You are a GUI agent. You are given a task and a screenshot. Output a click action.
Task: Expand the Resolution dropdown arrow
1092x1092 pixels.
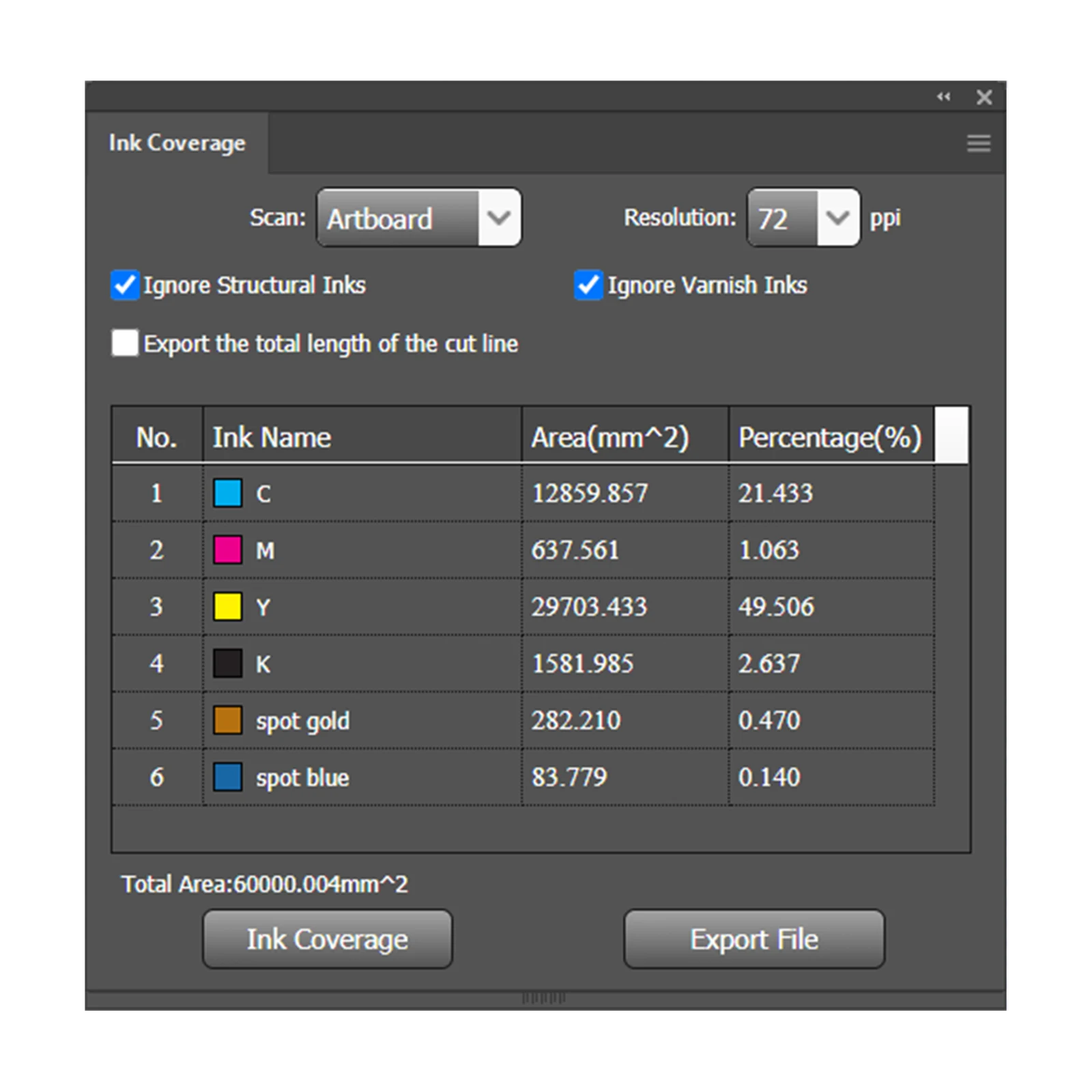click(x=837, y=218)
